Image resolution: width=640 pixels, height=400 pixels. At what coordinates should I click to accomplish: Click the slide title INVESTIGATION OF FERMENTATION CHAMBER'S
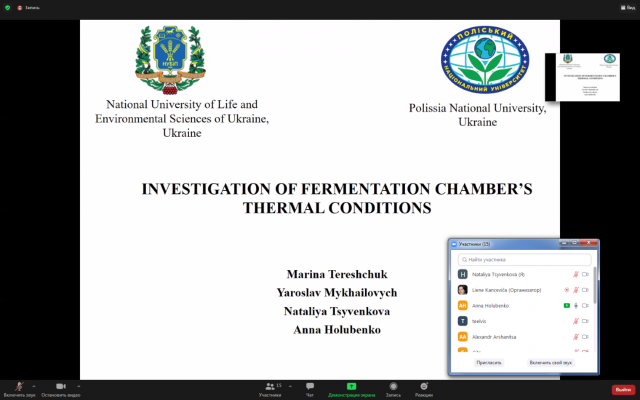pos(337,189)
